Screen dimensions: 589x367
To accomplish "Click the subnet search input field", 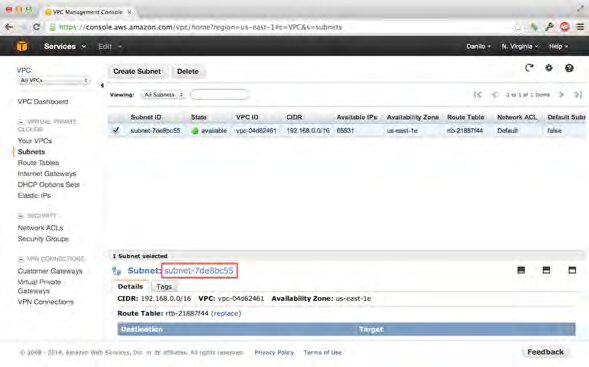I will 219,95.
